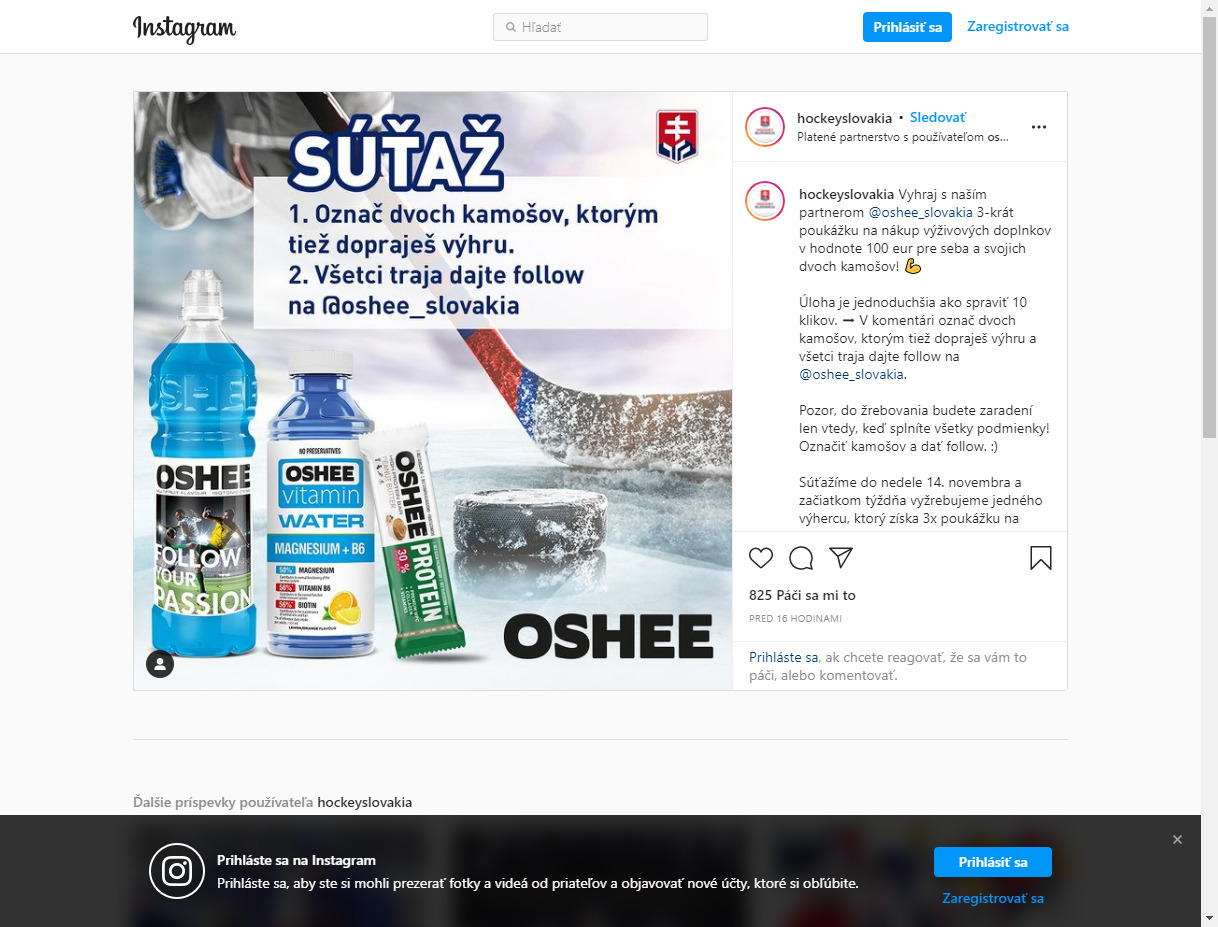Viewport: 1218px width, 927px height.
Task: Save post with bookmark icon
Action: 1041,558
